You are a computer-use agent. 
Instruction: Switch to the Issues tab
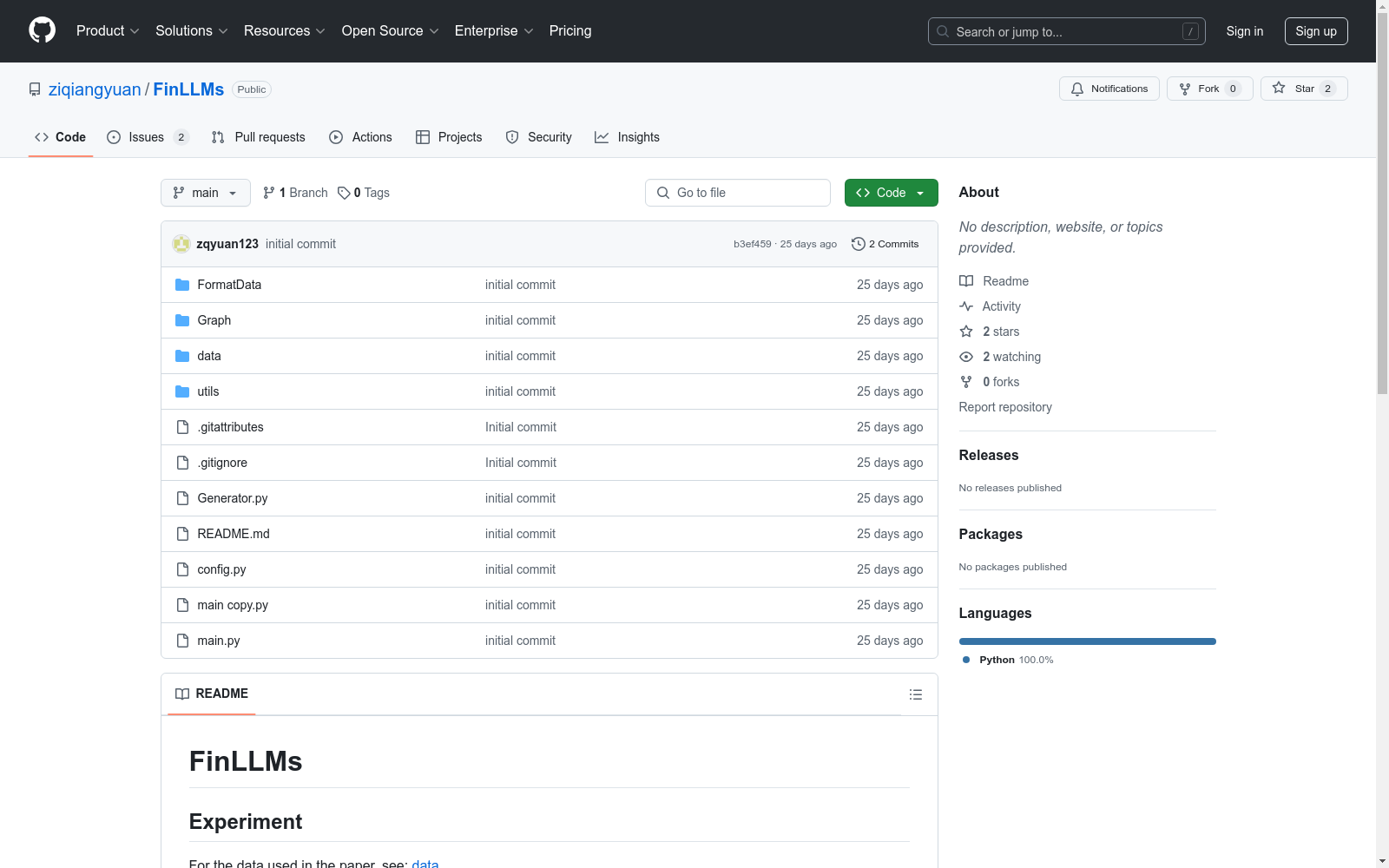click(x=148, y=137)
